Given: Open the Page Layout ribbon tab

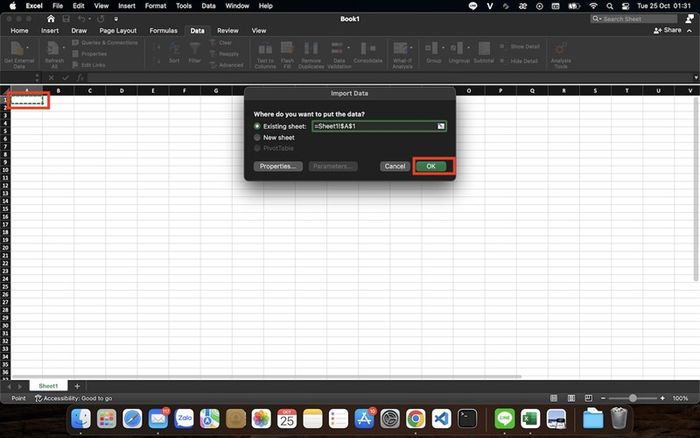Looking at the screenshot, I should [x=117, y=31].
